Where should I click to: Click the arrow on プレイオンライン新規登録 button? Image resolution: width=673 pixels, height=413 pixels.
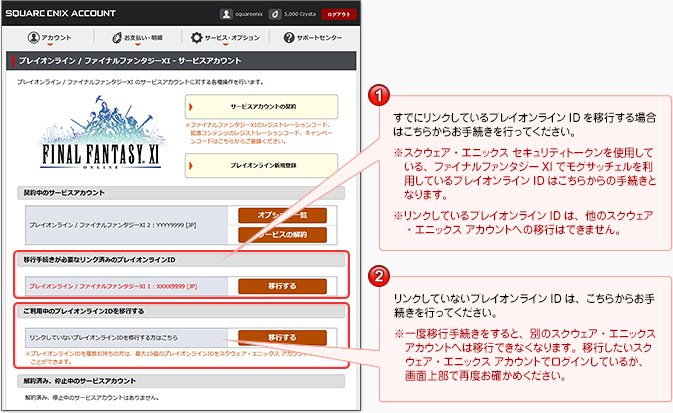tap(191, 166)
